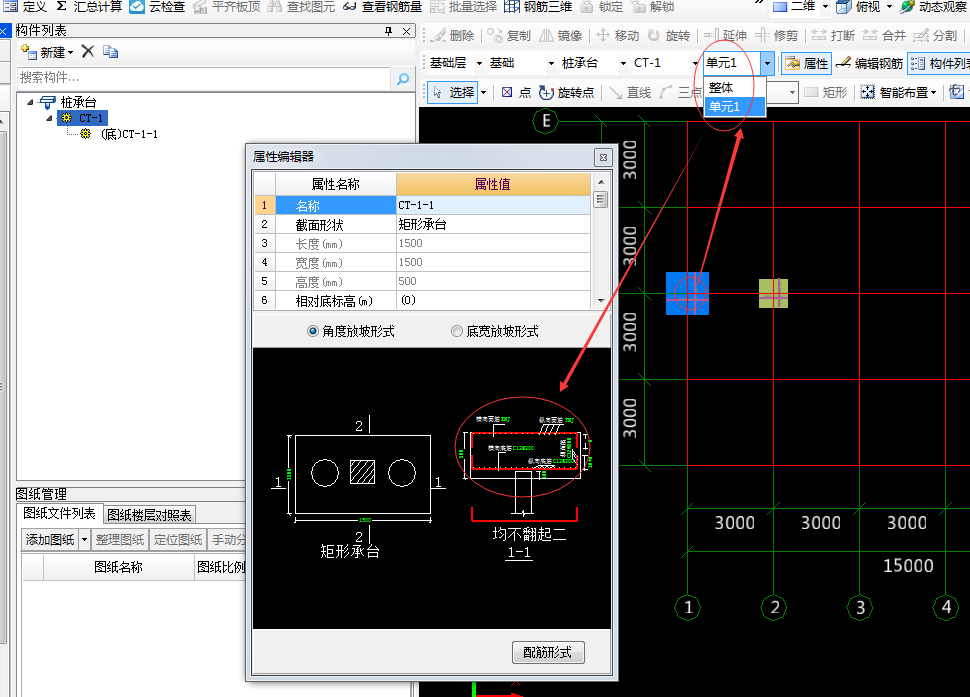Screen dimensions: 970x697
Task: Choose the 点 point draw tool
Action: [516, 93]
